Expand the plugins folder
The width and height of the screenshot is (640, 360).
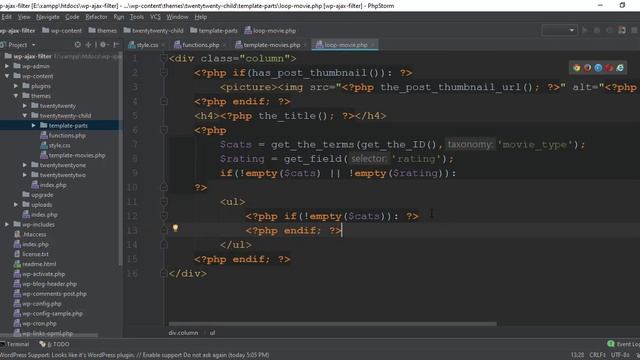16,86
